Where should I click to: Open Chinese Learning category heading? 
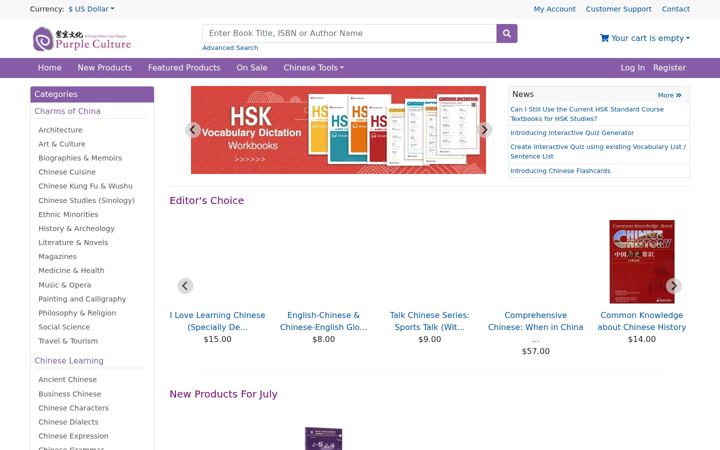pos(69,360)
